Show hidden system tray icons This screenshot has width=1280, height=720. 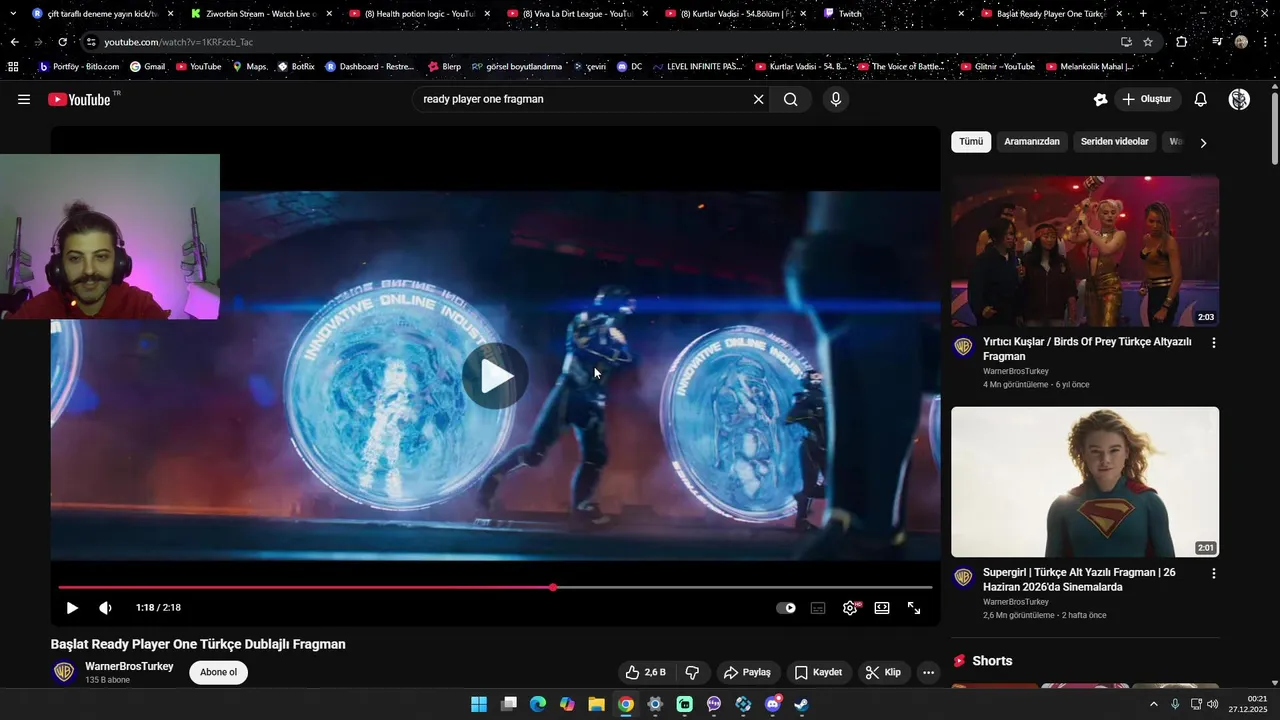[x=1153, y=704]
